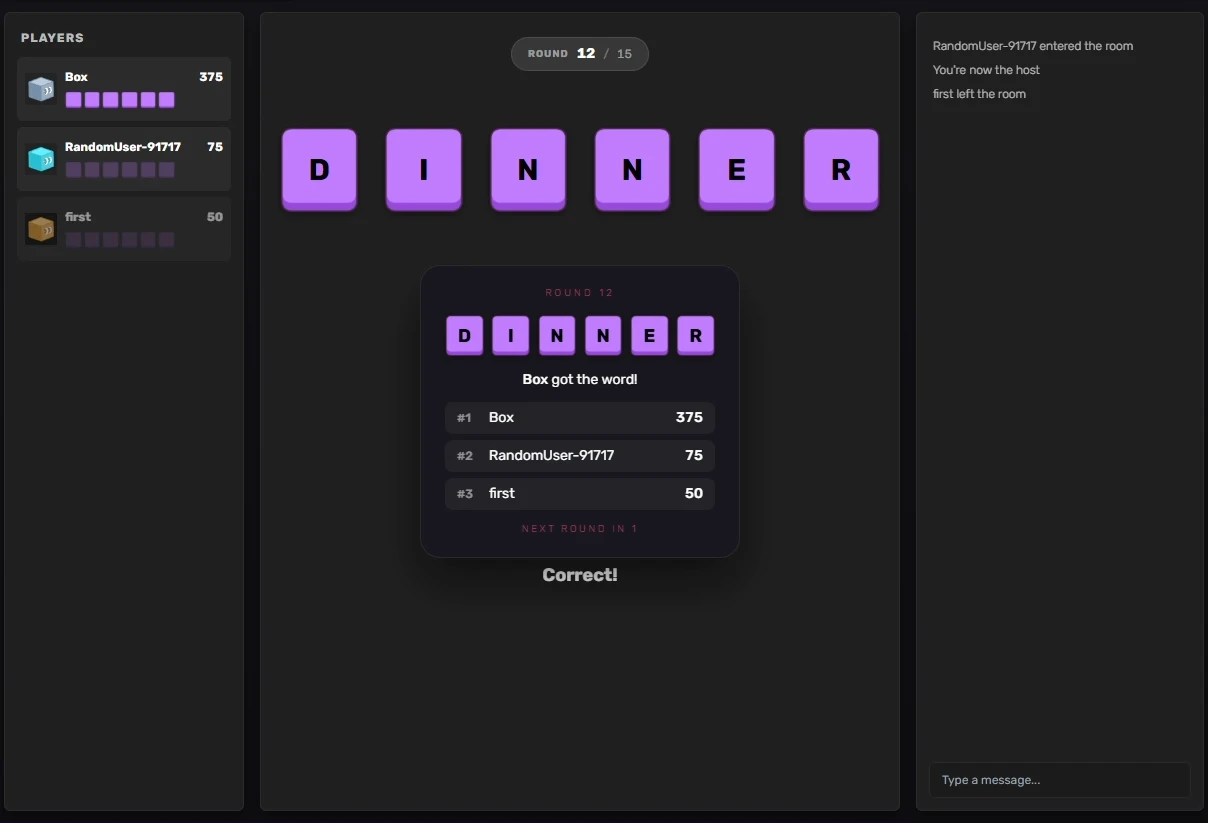Click the 'first left the room' chat message
The image size is (1208, 823).
979,94
